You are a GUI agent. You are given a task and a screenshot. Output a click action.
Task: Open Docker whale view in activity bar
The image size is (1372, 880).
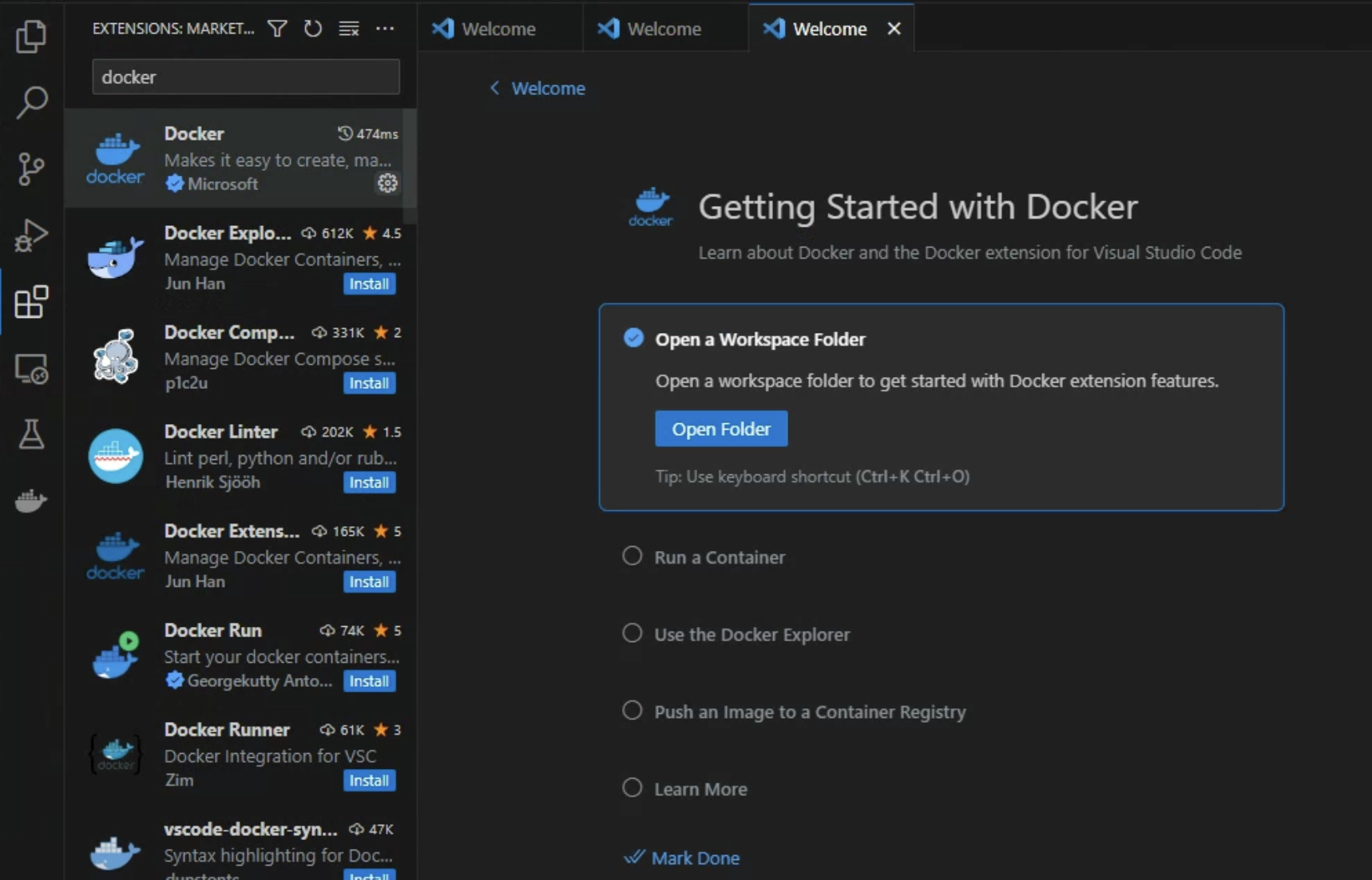[31, 501]
